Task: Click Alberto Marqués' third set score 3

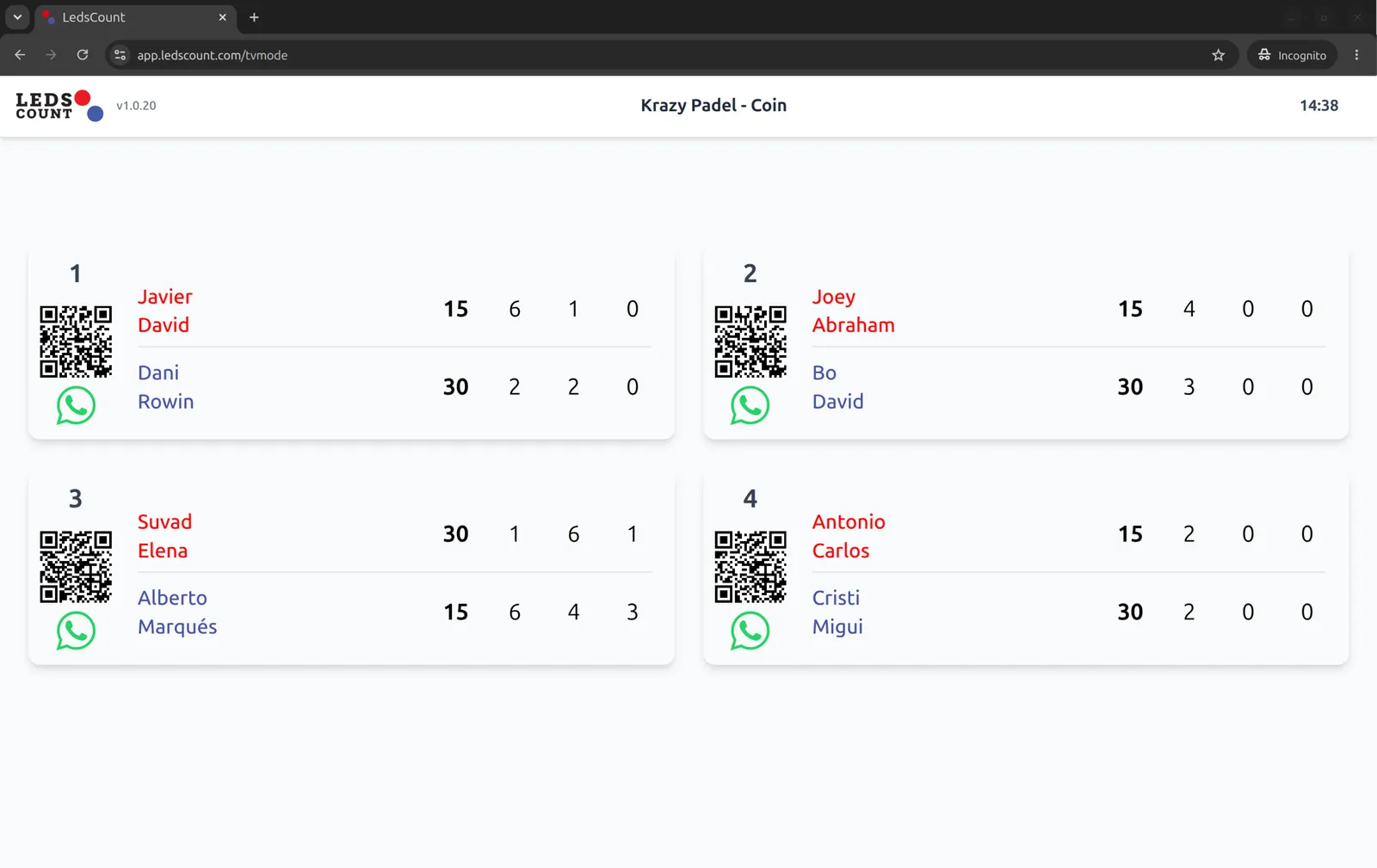Action: pos(633,613)
